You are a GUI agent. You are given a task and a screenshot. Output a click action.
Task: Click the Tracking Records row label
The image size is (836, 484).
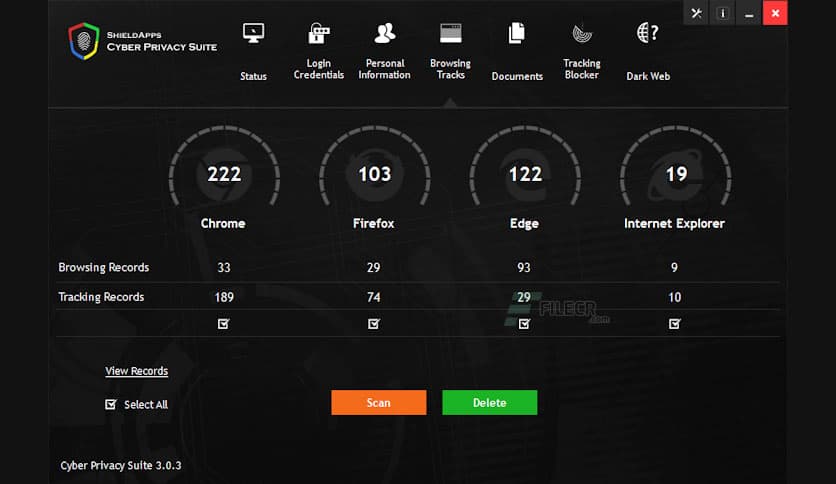pyautogui.click(x=101, y=297)
